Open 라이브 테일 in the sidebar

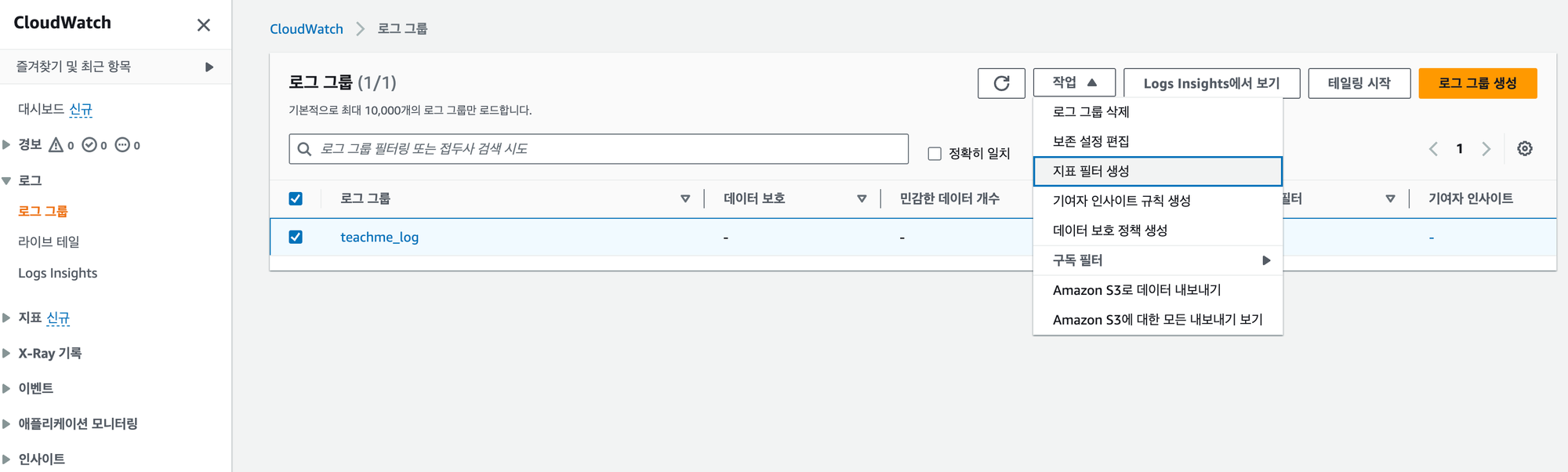tap(49, 242)
